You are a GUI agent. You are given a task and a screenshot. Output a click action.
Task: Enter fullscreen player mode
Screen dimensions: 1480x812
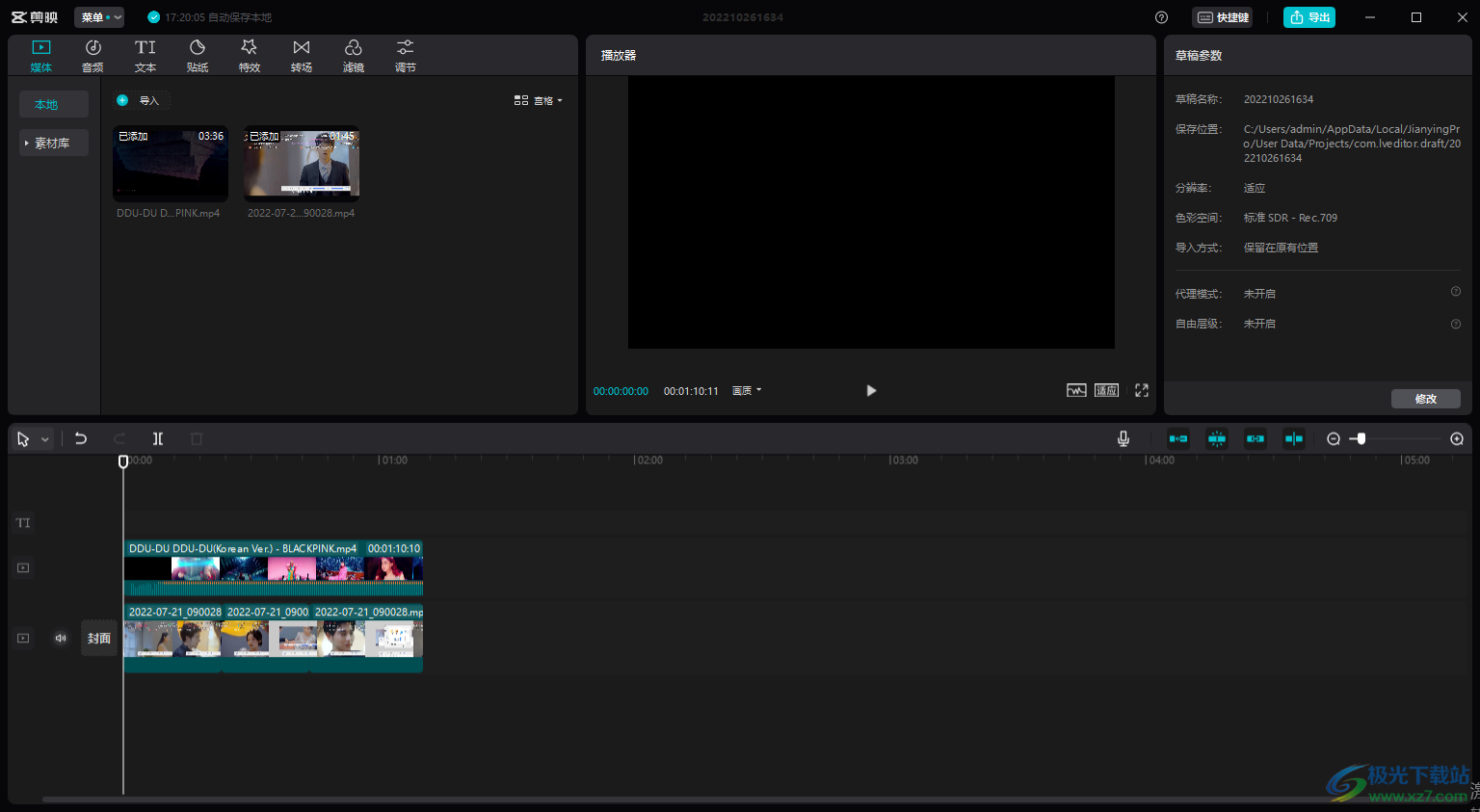click(1142, 390)
